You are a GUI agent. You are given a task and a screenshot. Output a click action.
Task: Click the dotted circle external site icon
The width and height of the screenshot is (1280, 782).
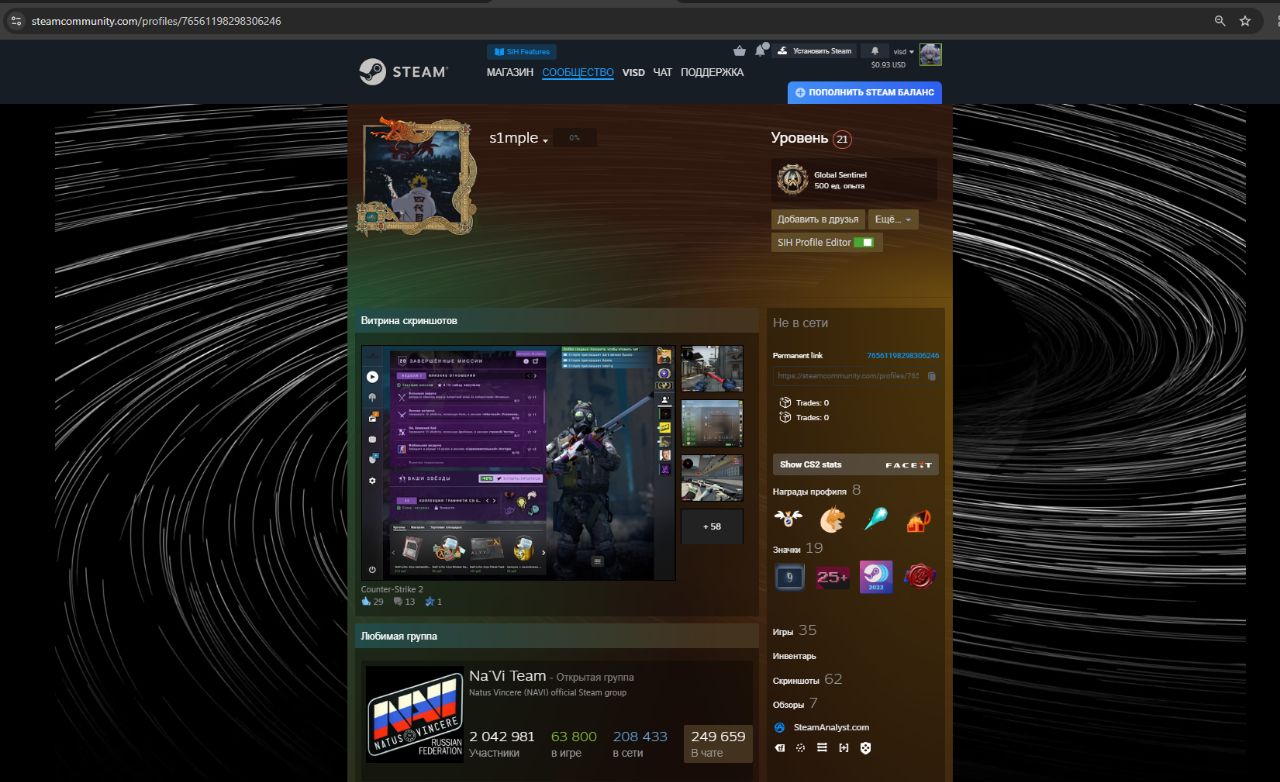coord(801,747)
